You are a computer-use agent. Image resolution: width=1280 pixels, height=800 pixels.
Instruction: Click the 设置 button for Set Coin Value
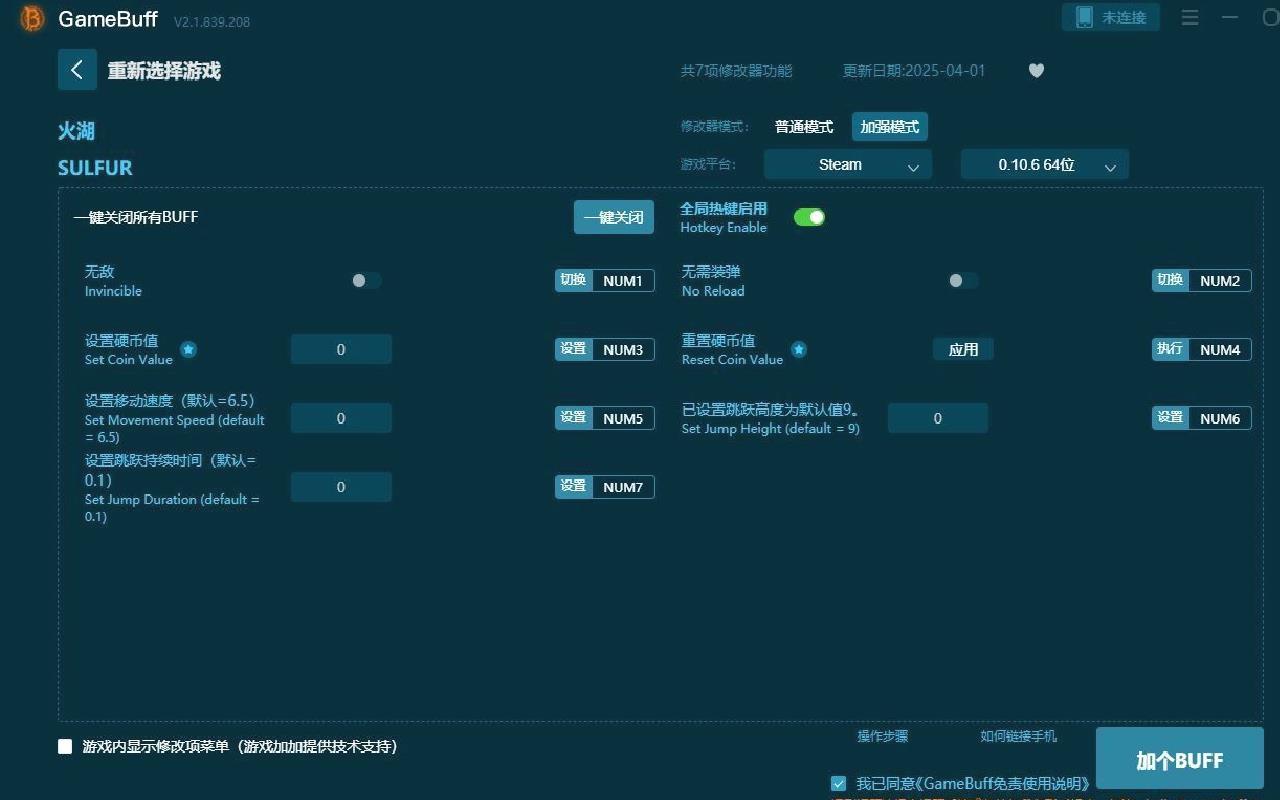[574, 349]
